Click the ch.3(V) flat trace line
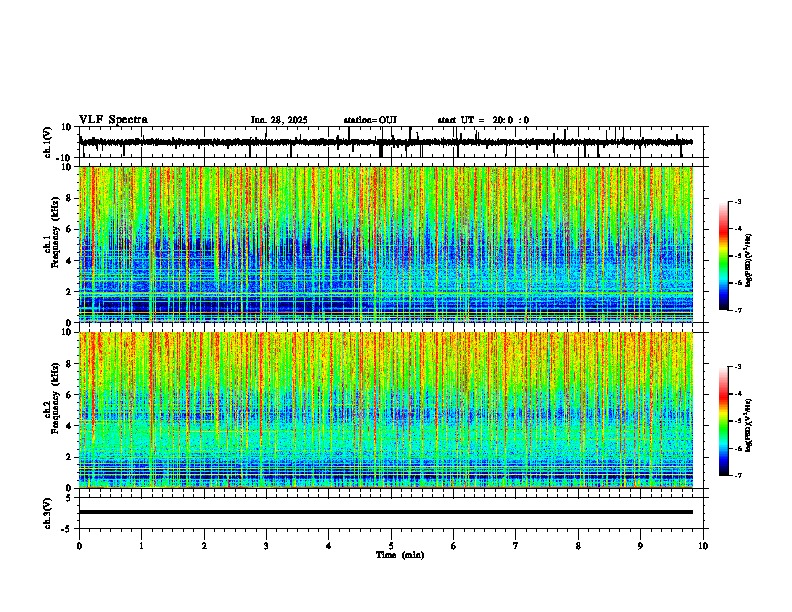 (x=386, y=512)
